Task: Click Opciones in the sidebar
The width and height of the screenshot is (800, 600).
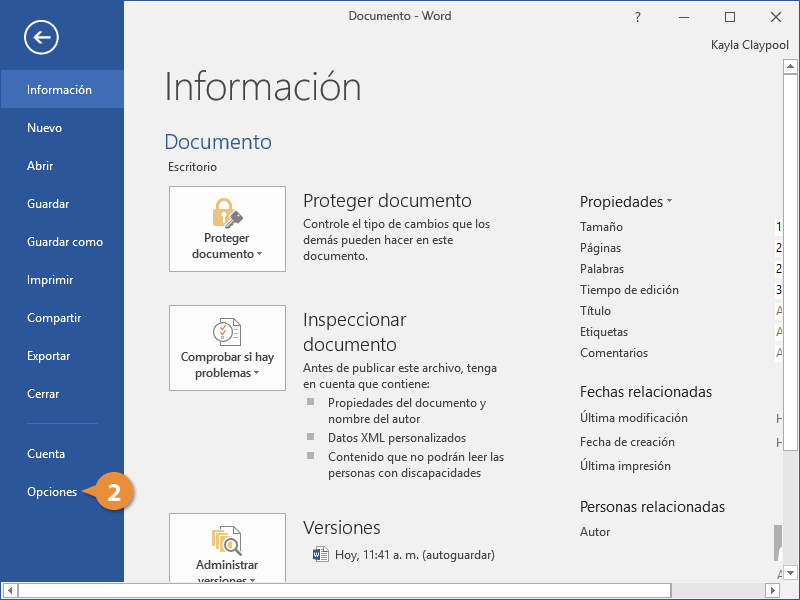Action: pos(52,492)
